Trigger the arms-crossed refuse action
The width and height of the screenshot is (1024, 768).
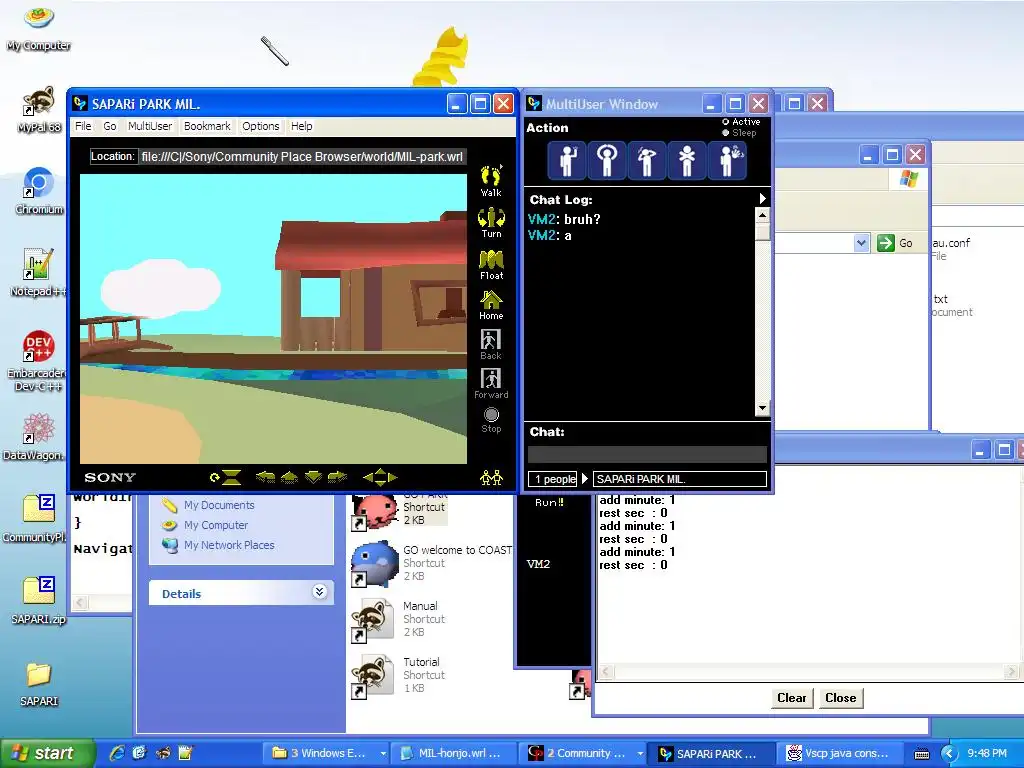coord(686,160)
